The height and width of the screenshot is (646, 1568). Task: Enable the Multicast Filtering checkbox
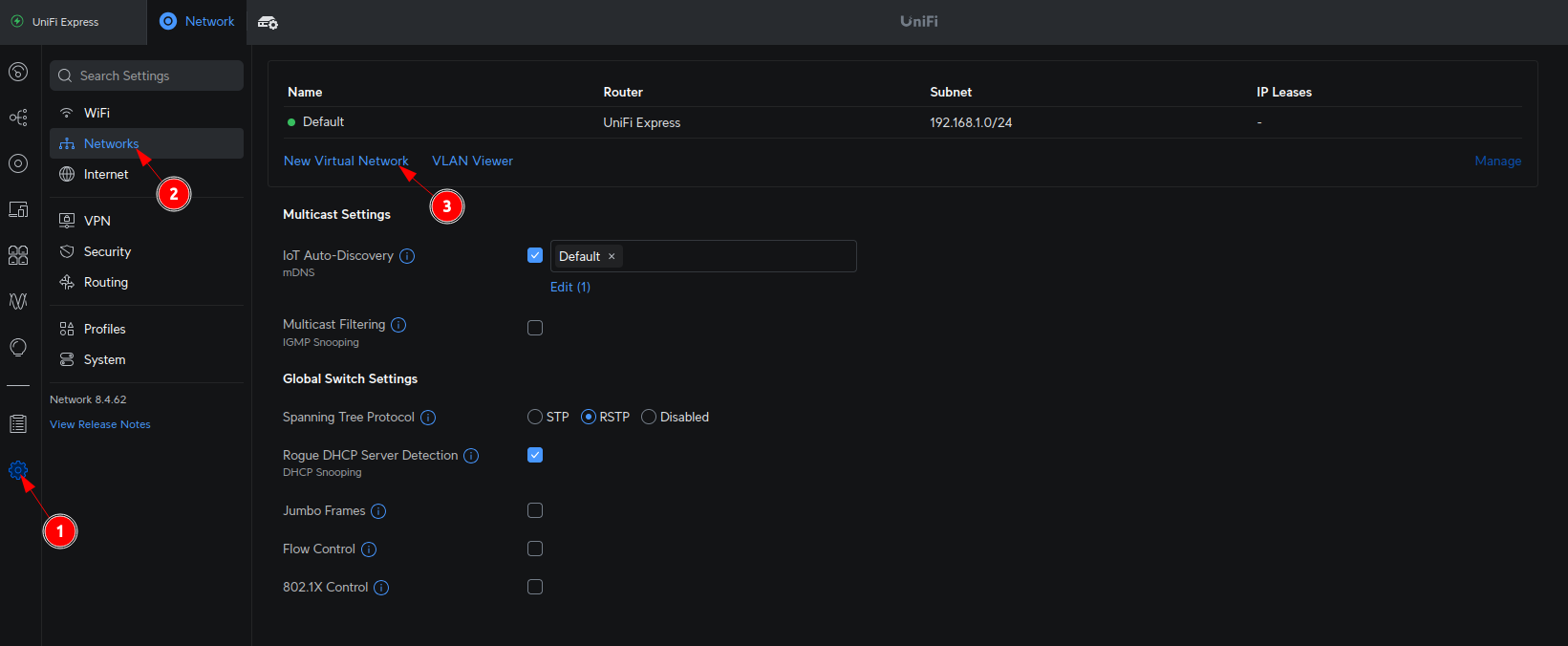coord(535,328)
